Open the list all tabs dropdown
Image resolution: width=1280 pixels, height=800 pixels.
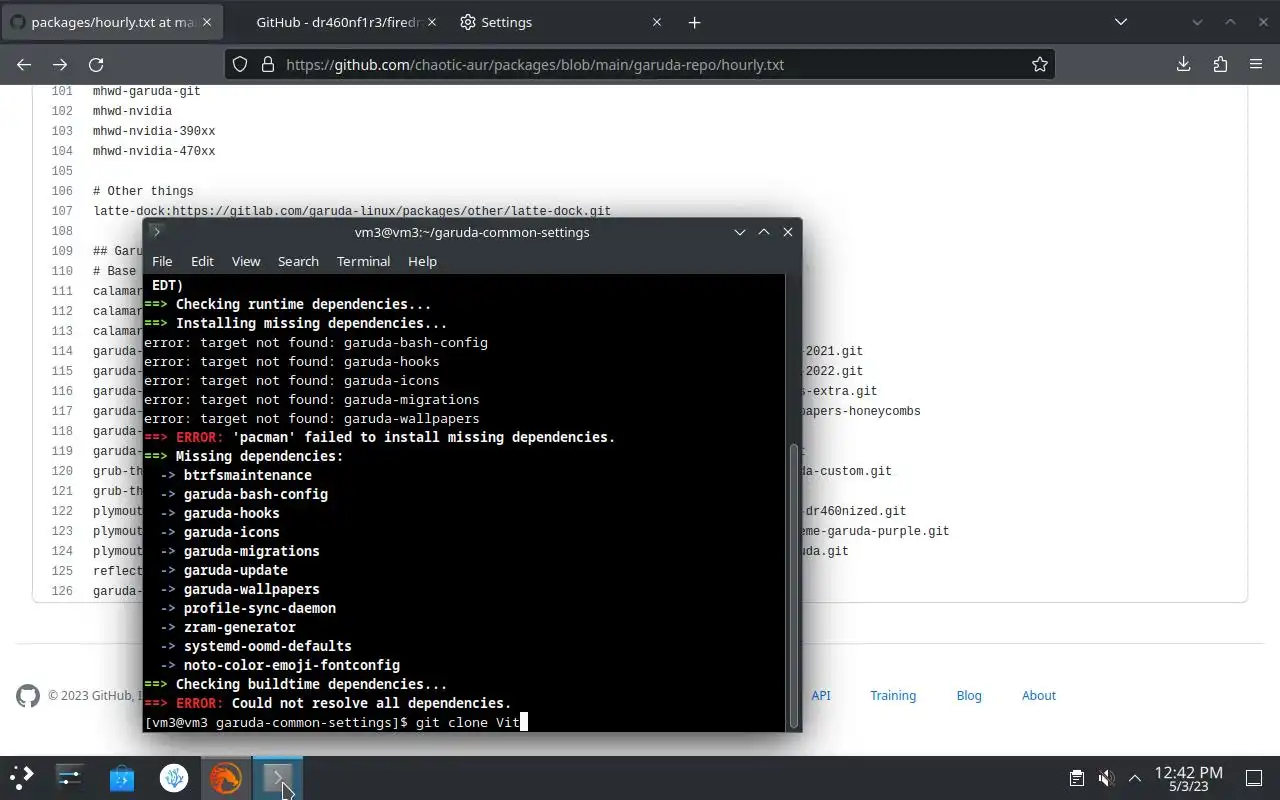click(x=1121, y=22)
